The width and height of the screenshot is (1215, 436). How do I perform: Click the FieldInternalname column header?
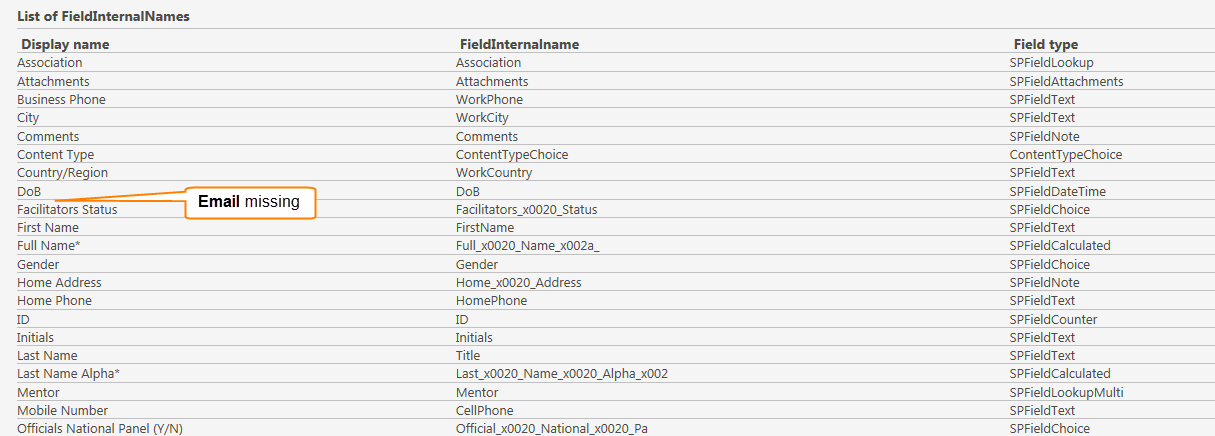point(519,44)
